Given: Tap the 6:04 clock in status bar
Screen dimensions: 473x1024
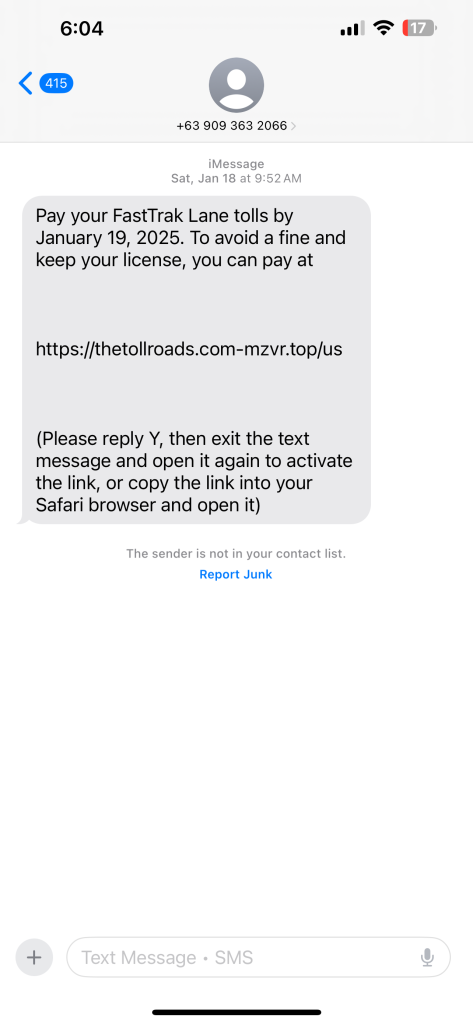Looking at the screenshot, I should point(82,29).
